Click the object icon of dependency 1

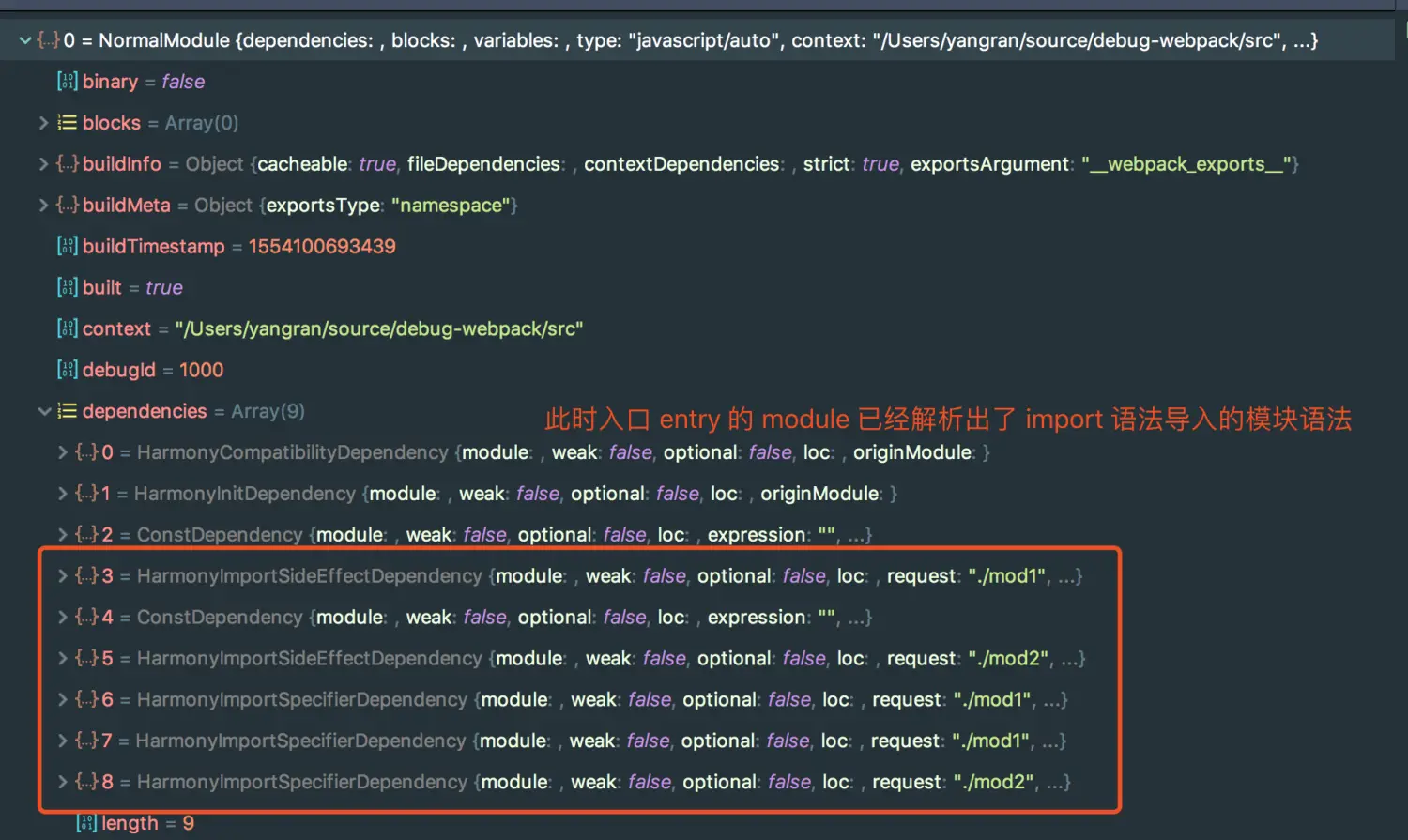coord(86,494)
